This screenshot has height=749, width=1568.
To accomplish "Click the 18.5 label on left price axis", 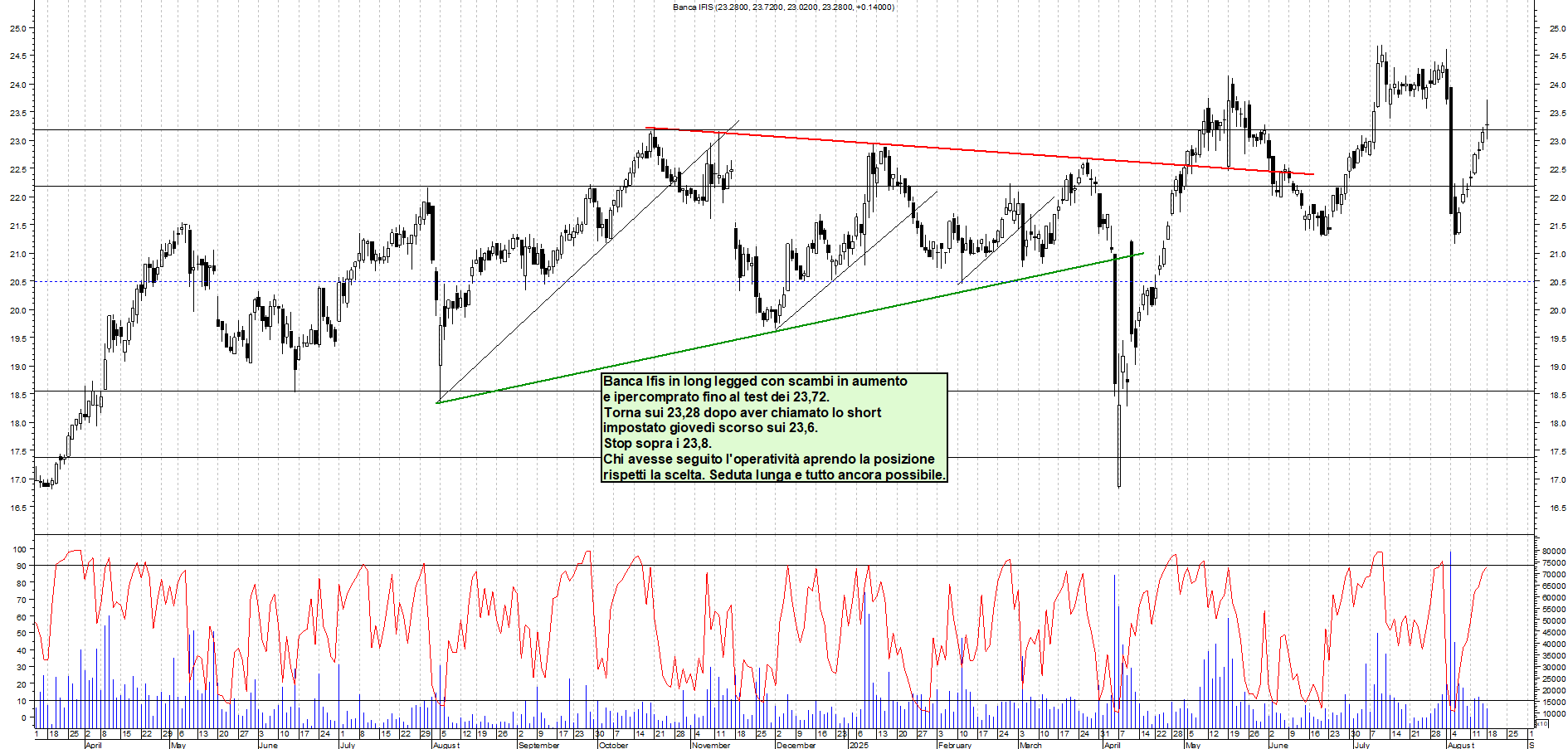I will tap(17, 395).
